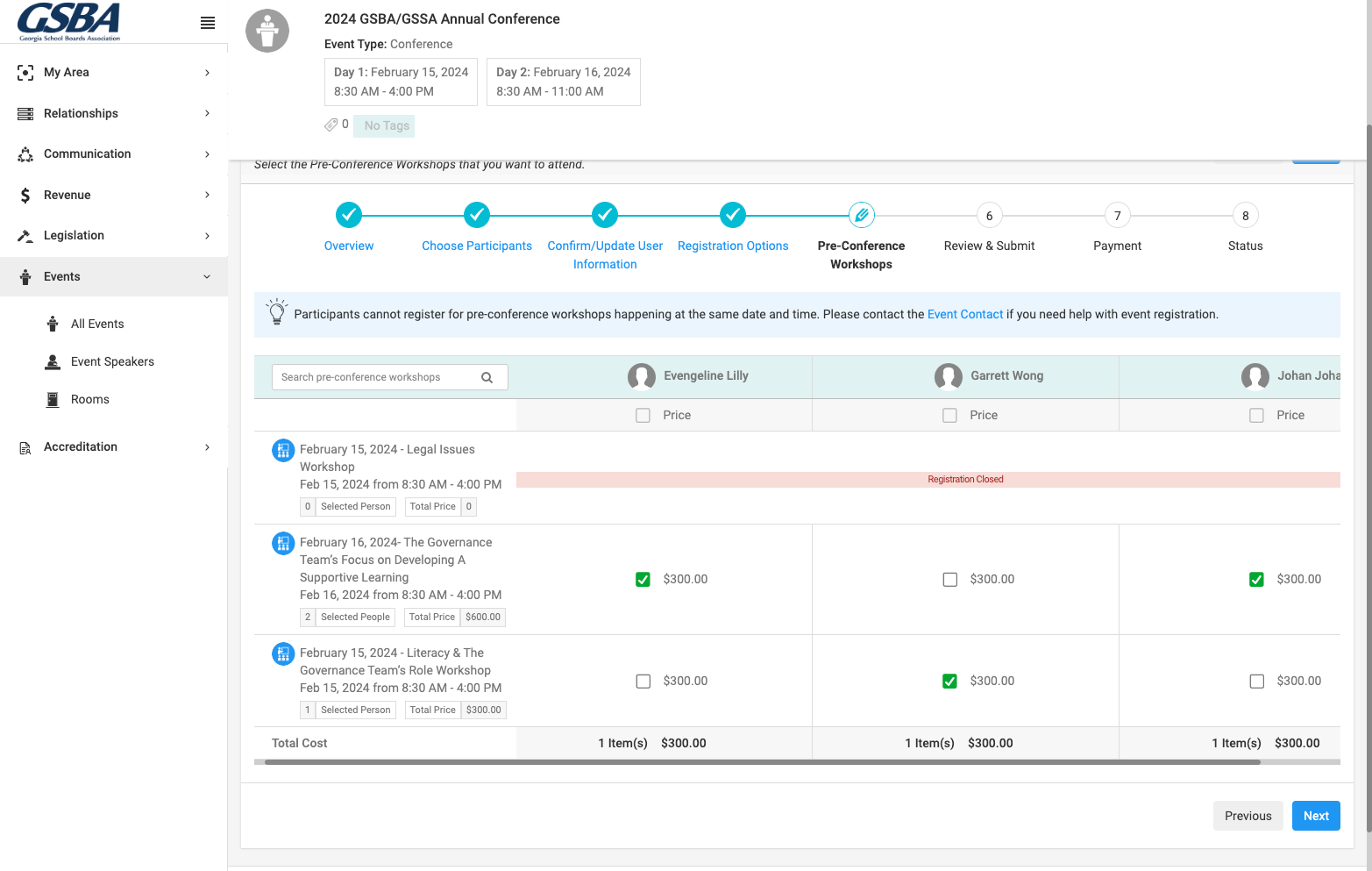Click the hamburger menu icon
This screenshot has width=1372, height=871.
click(208, 23)
